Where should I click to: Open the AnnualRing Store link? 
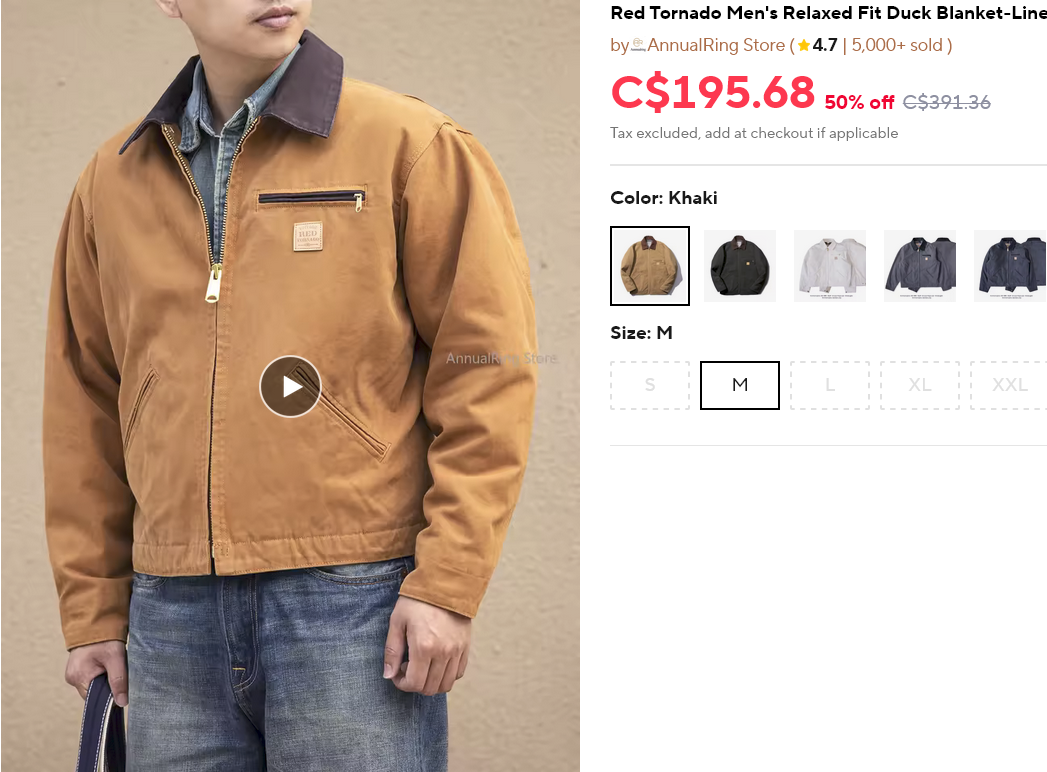click(716, 45)
